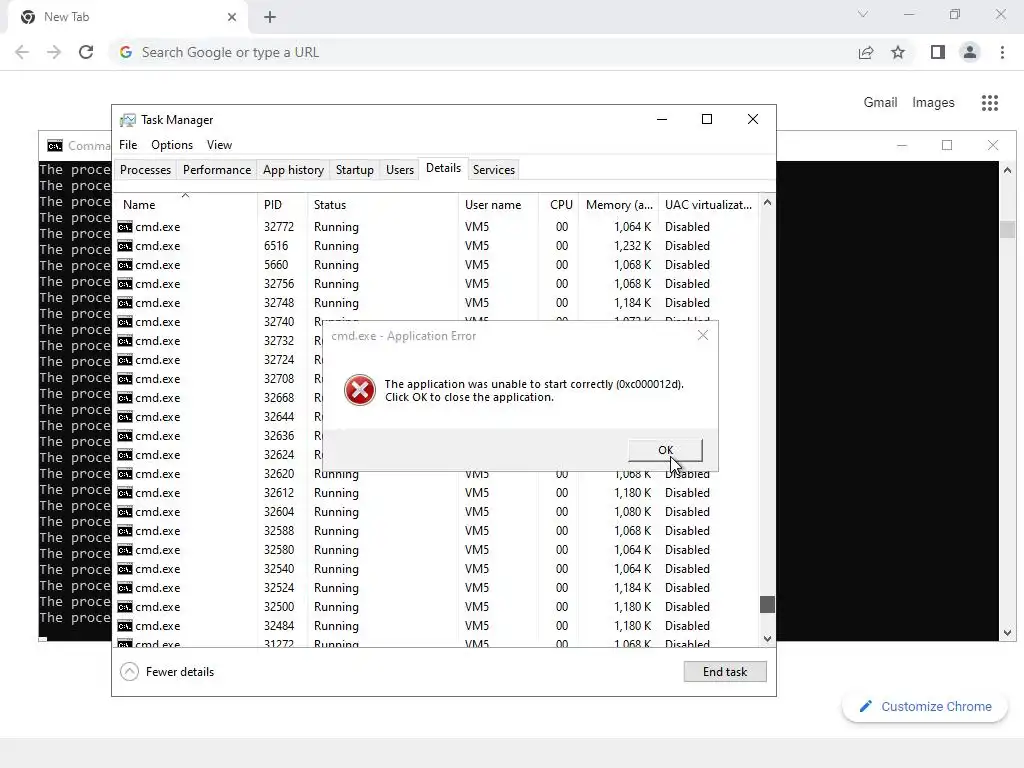The image size is (1024, 768).
Task: Maximize the Task Manager window
Action: tap(707, 119)
